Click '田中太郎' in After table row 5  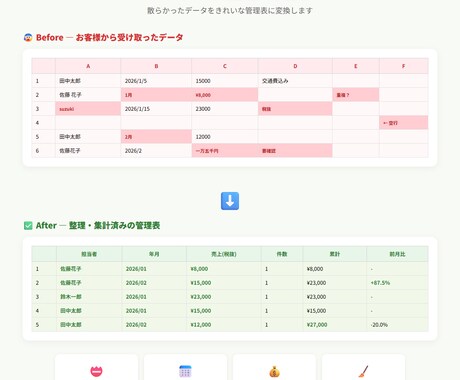tap(89, 325)
